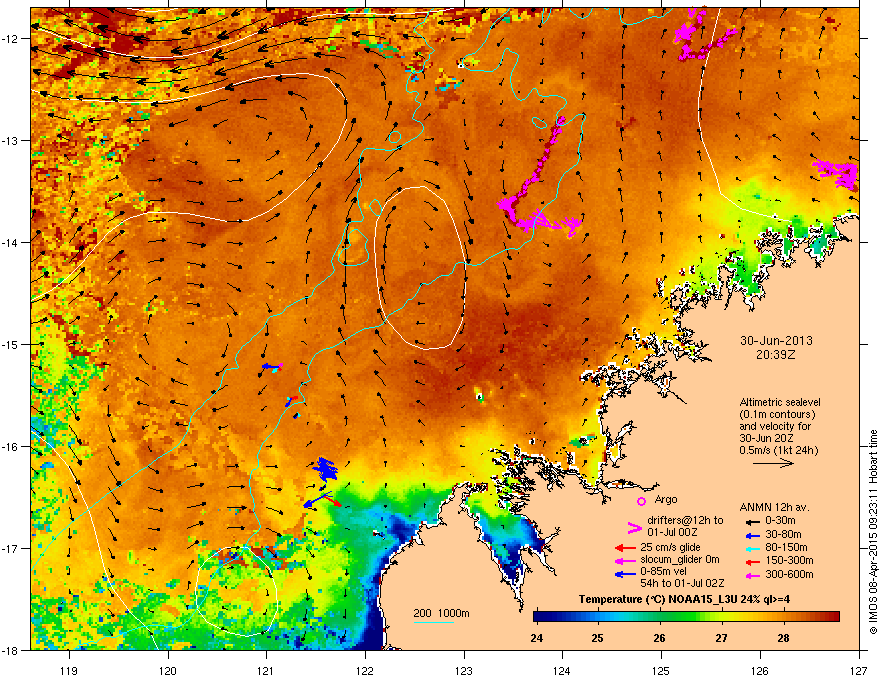Click the blue arrow beside '0-85m vel'
Image resolution: width=880 pixels, height=680 pixels.
625,574
